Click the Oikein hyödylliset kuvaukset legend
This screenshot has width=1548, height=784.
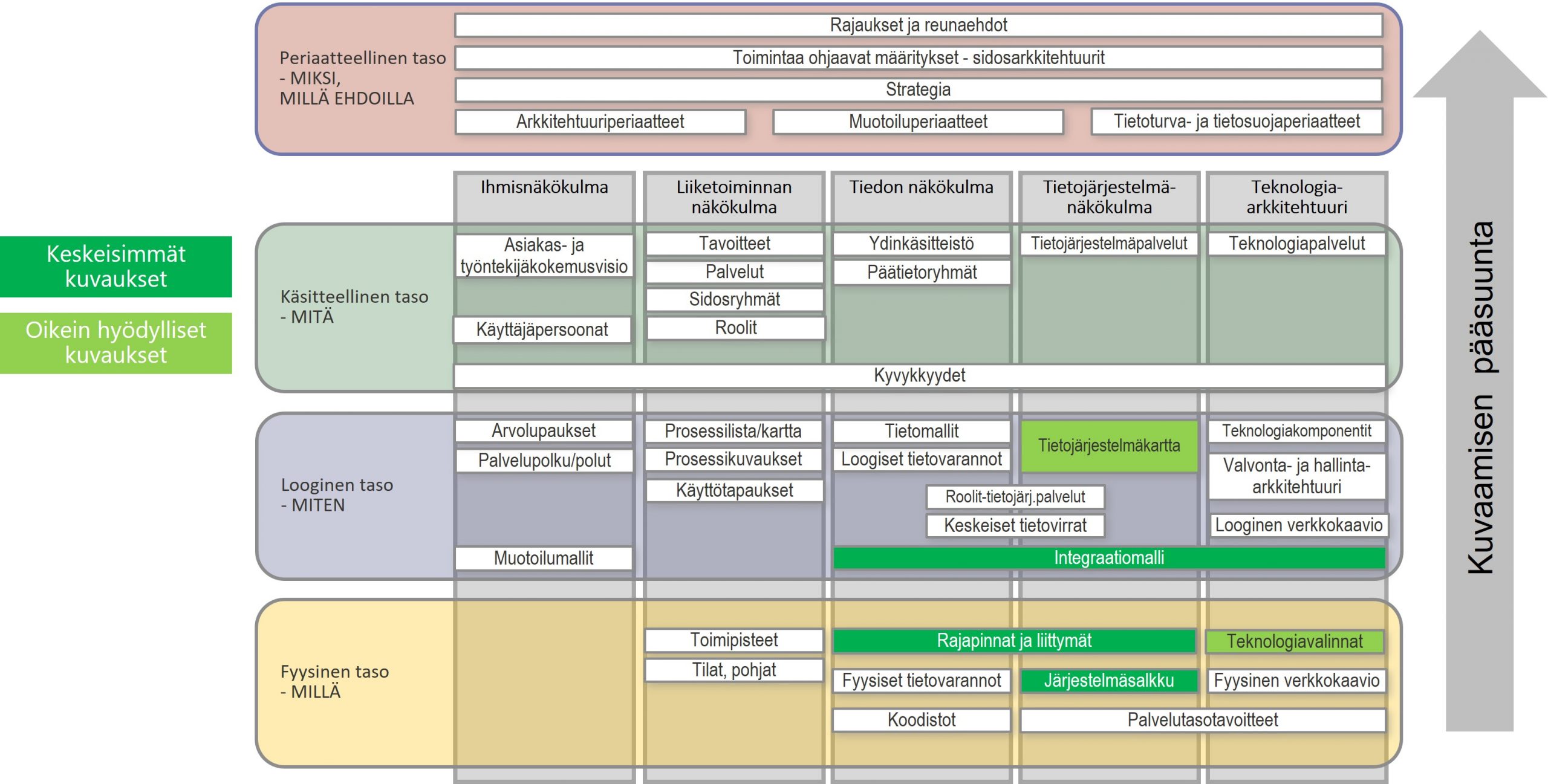(115, 342)
